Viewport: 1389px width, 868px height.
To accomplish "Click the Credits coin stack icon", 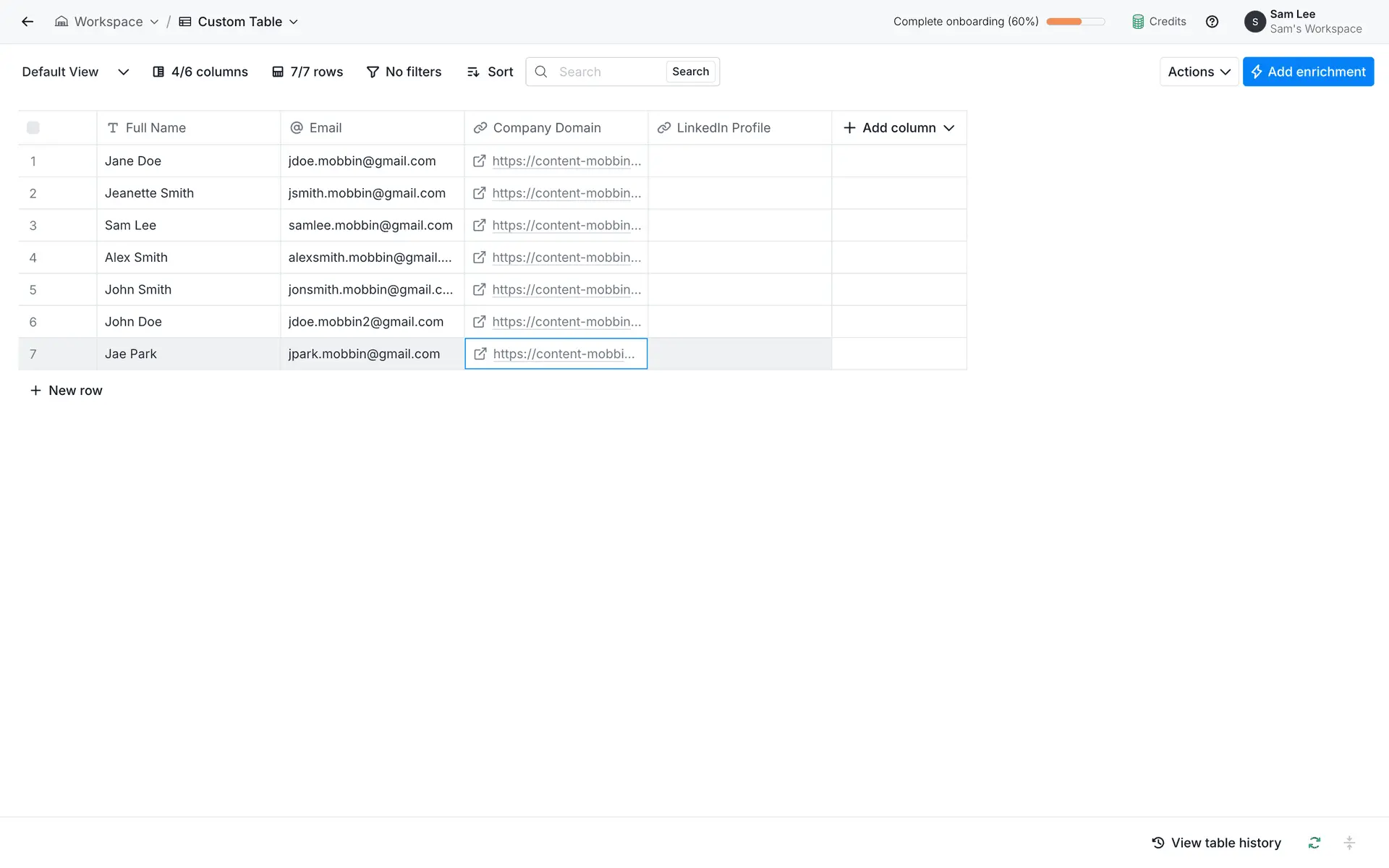I will click(x=1138, y=22).
